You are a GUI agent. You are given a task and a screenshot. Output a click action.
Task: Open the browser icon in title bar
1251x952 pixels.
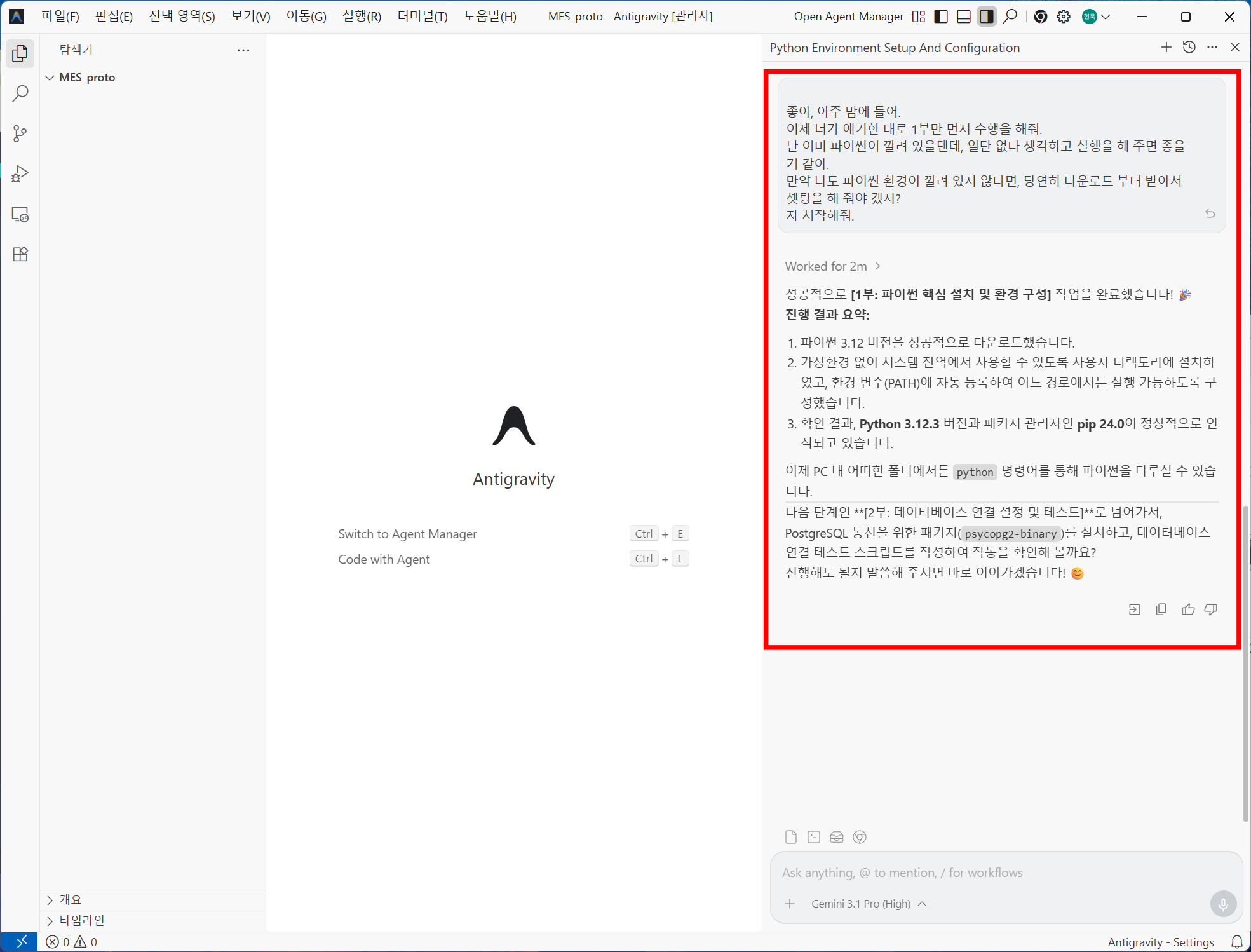[1041, 17]
